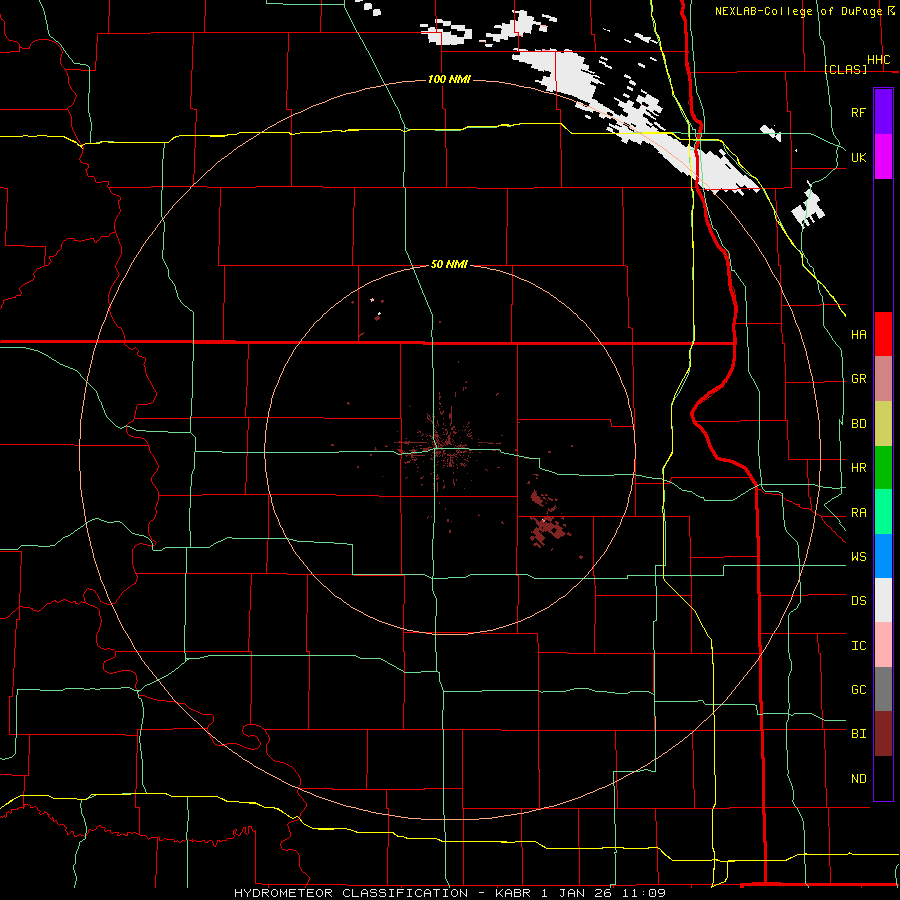
Task: Click the DS white legend swatch
Action: click(883, 600)
